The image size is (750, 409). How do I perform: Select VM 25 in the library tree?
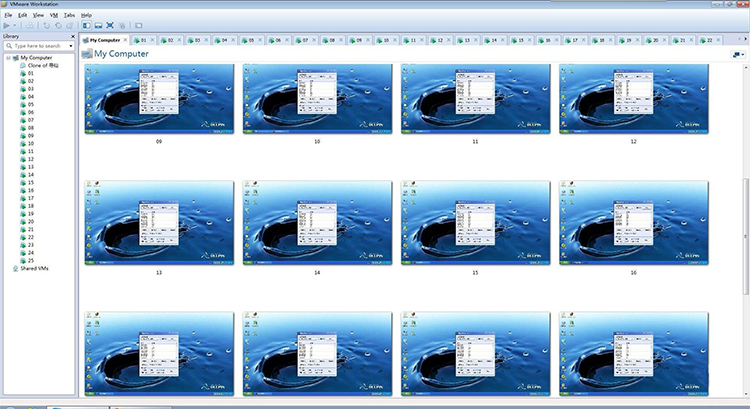31,261
